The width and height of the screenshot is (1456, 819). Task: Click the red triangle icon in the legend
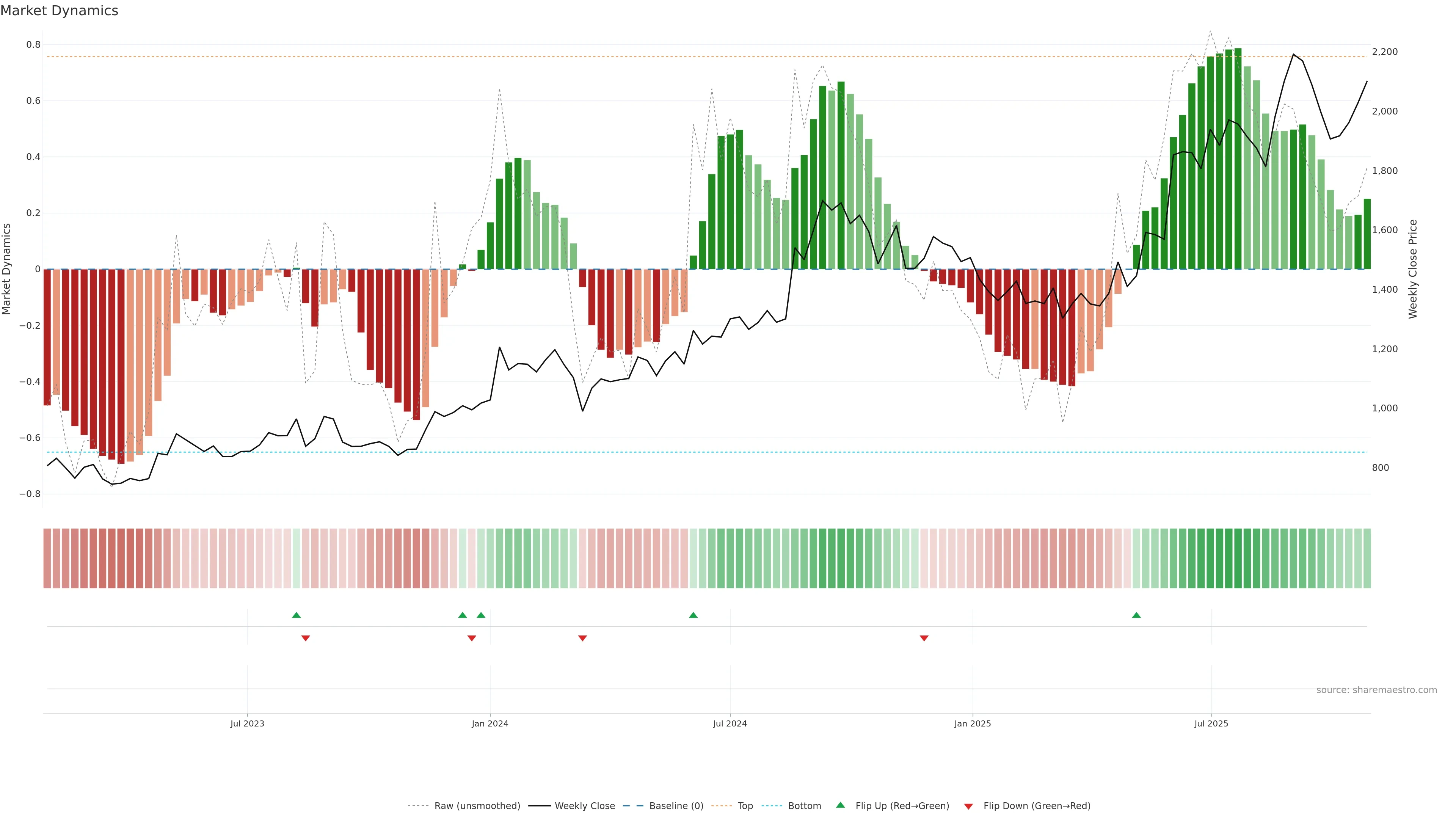pos(968,806)
